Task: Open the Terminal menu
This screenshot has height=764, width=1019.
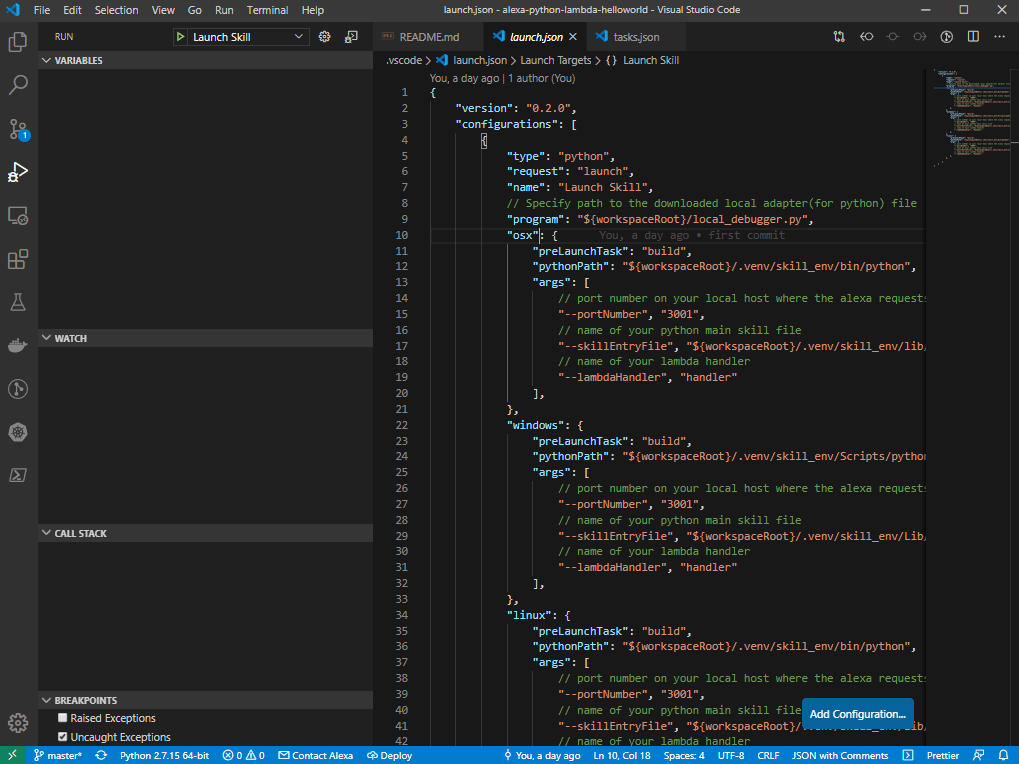Action: coord(266,10)
